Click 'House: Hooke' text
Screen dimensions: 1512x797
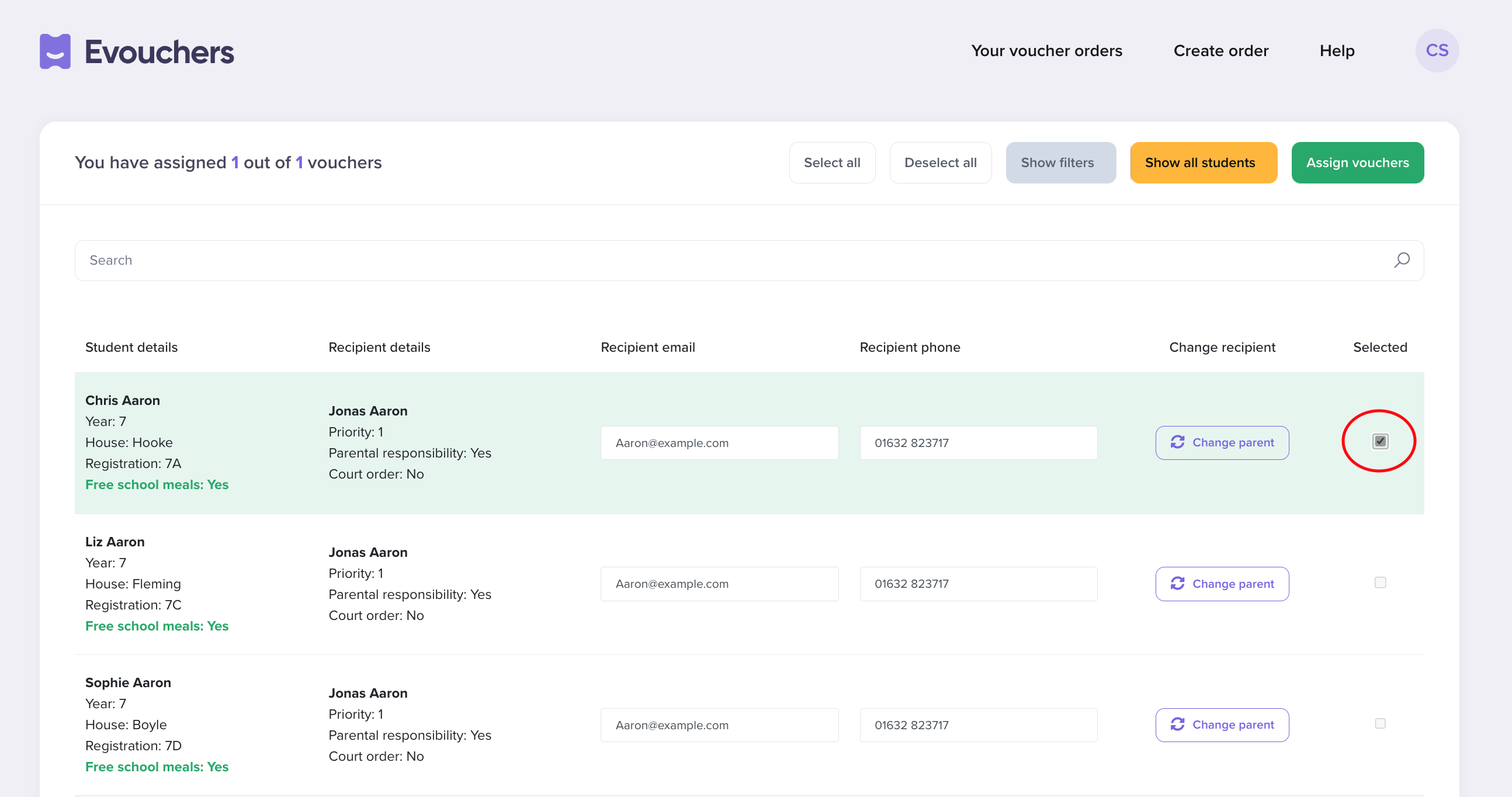(x=129, y=442)
